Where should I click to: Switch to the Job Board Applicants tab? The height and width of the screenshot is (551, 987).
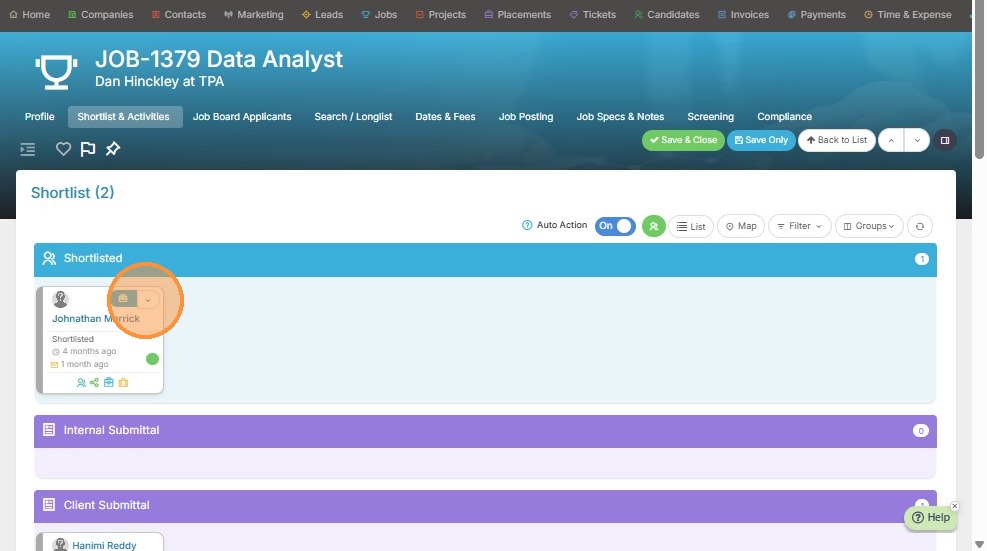click(x=242, y=117)
